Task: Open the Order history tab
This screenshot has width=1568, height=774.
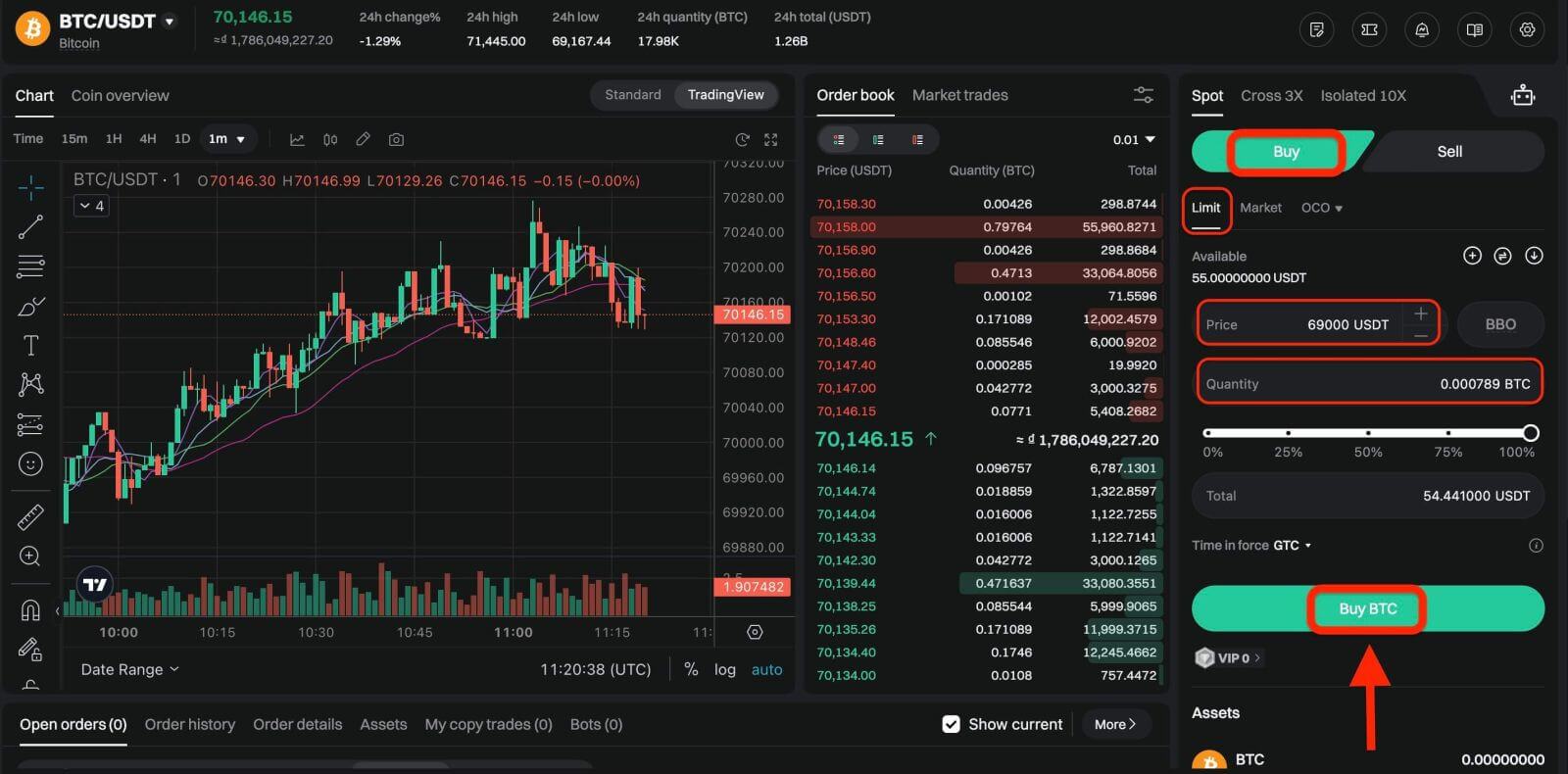Action: pos(189,724)
